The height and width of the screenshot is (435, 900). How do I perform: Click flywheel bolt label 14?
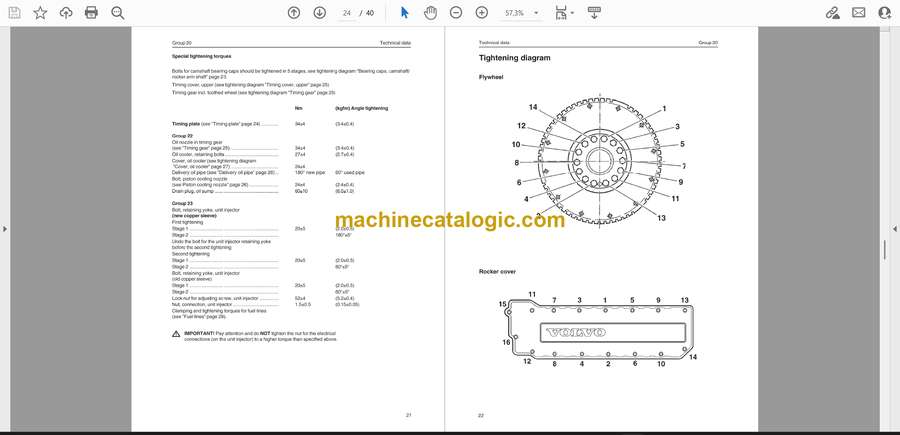click(x=533, y=107)
